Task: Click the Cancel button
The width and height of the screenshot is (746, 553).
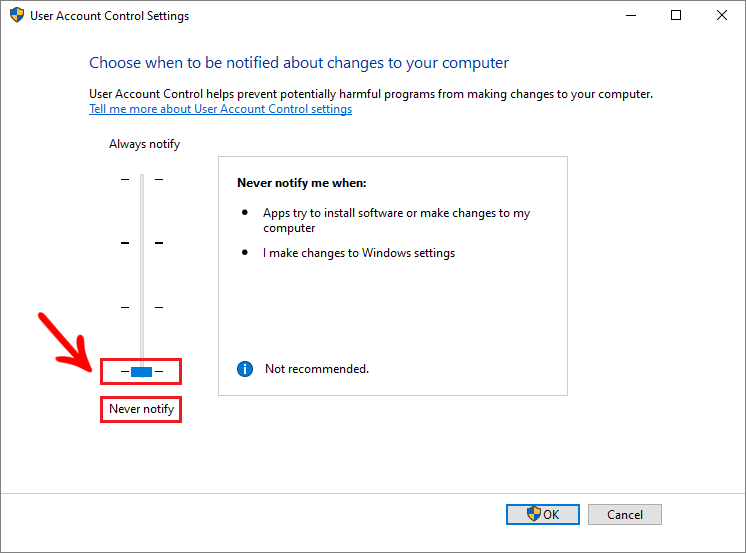Action: coord(625,514)
